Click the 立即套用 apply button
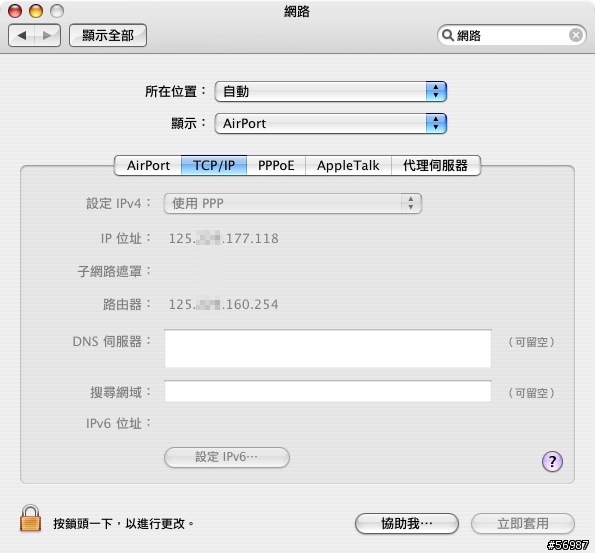Image resolution: width=595 pixels, height=553 pixels. coord(523,524)
